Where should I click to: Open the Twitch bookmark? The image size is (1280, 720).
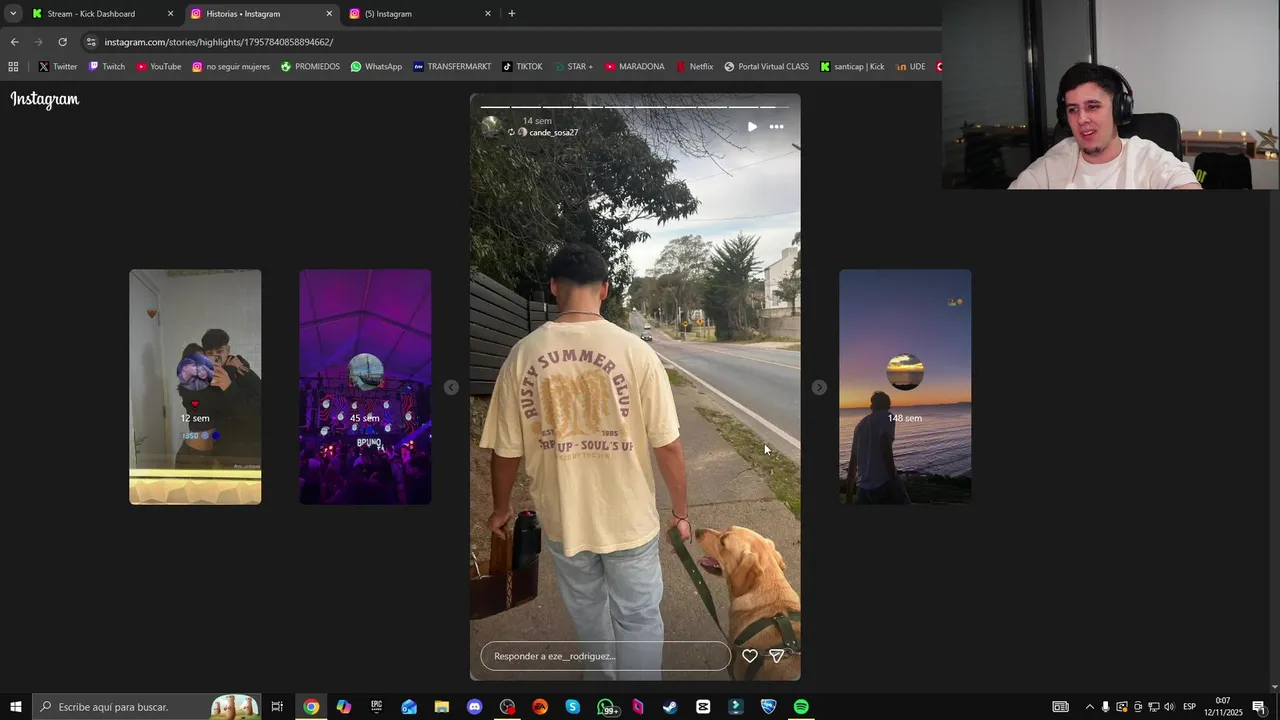coord(107,67)
